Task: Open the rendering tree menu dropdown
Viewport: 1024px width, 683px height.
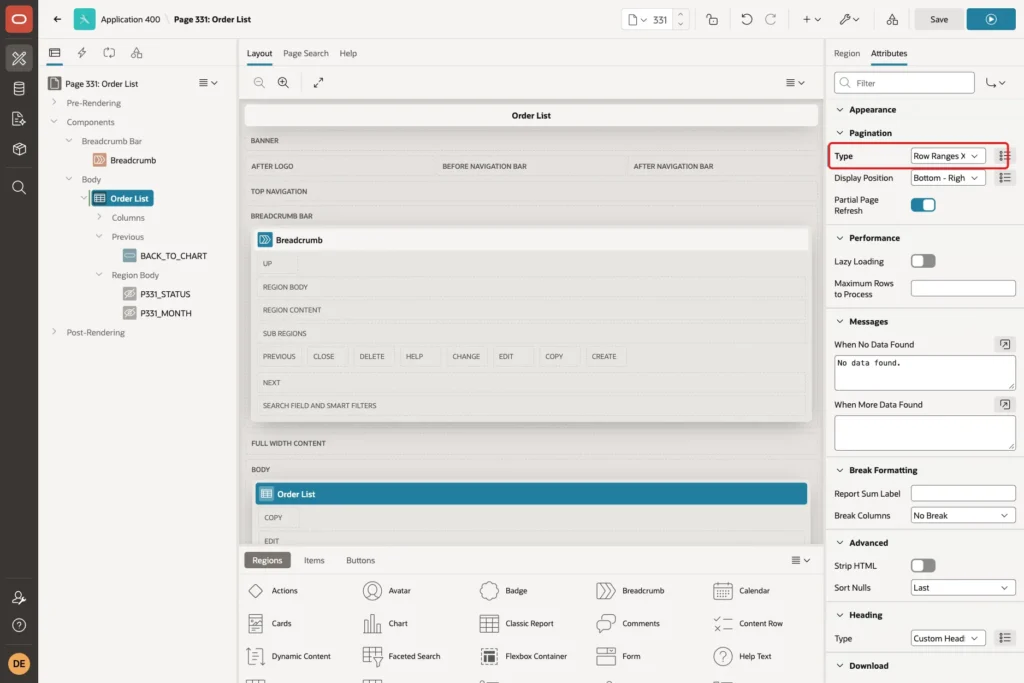Action: coord(208,83)
